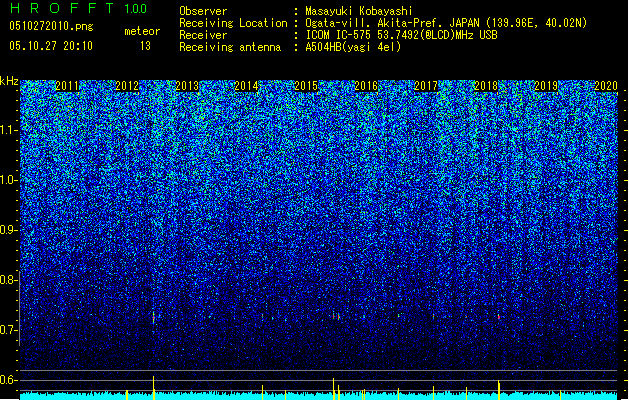The height and width of the screenshot is (400, 629).
Task: Click the Receiving antenna label
Action: coord(230,47)
